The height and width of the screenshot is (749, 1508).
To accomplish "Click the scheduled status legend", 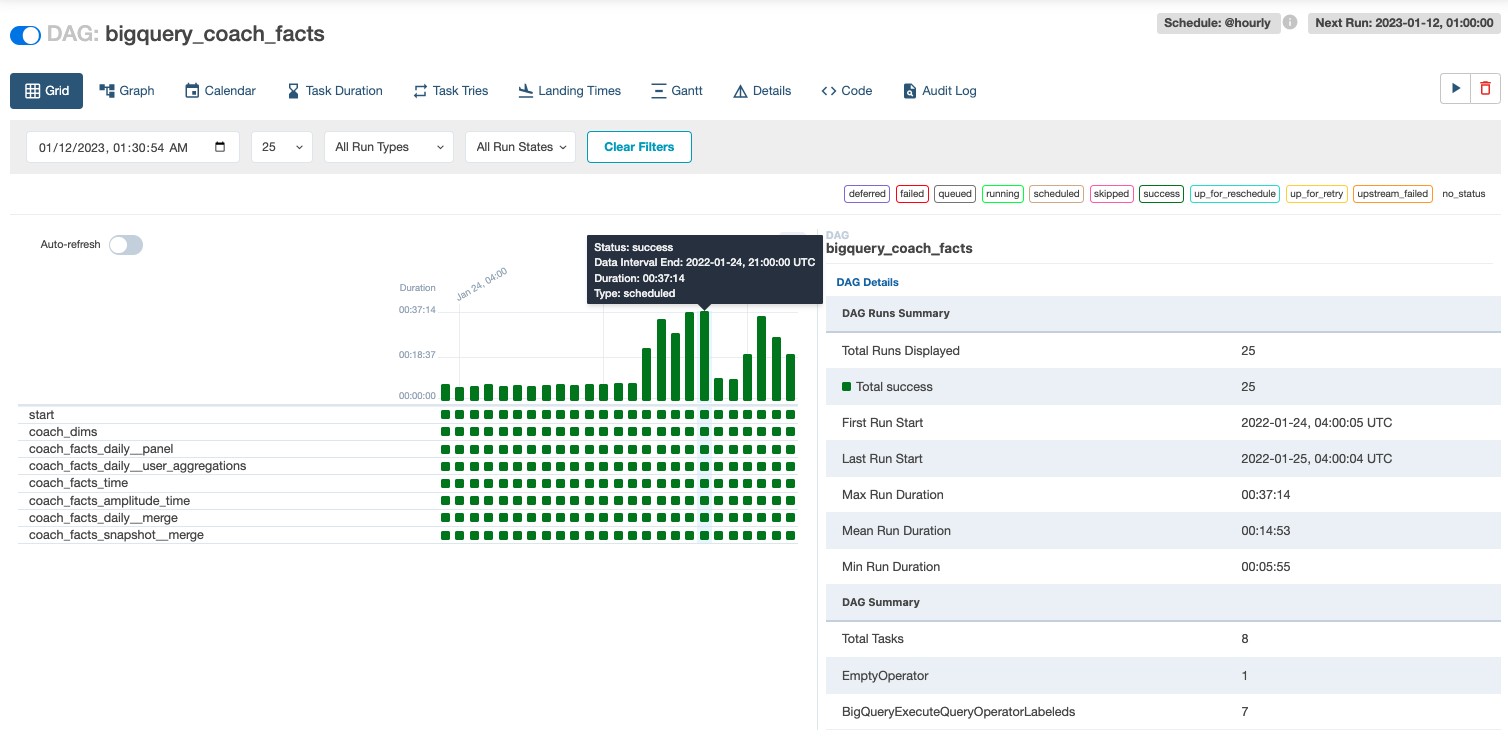I will coord(1056,194).
